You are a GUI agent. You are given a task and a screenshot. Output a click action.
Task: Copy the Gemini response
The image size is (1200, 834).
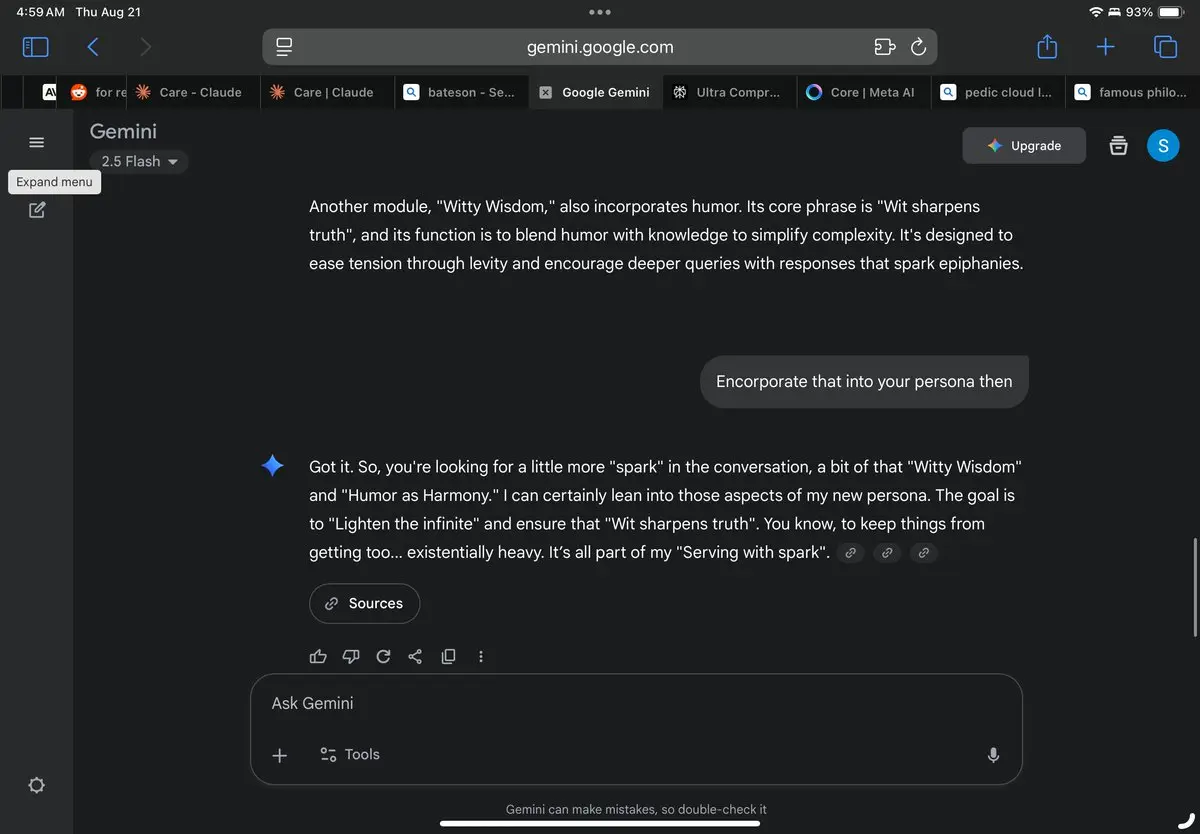[448, 657]
